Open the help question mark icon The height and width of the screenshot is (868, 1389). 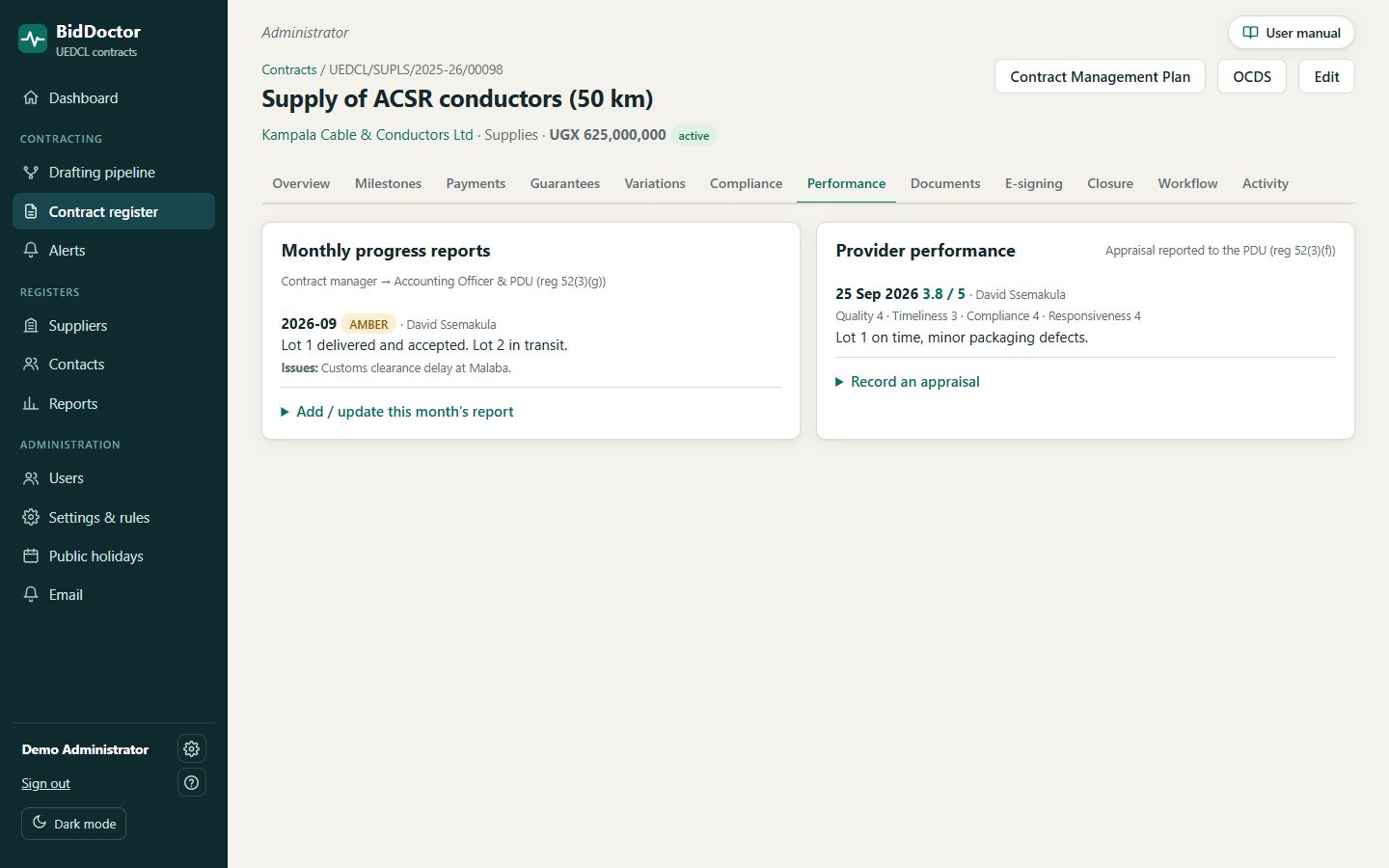192,782
